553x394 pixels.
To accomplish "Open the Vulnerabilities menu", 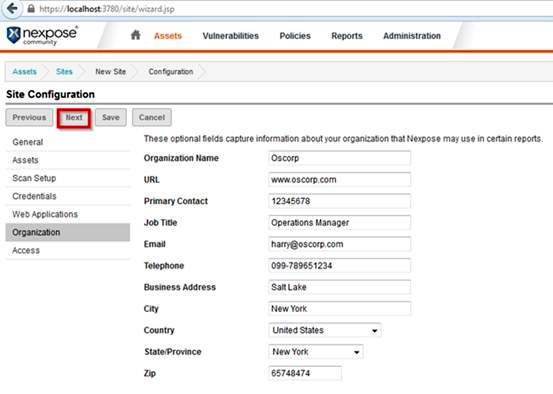I will [x=231, y=36].
